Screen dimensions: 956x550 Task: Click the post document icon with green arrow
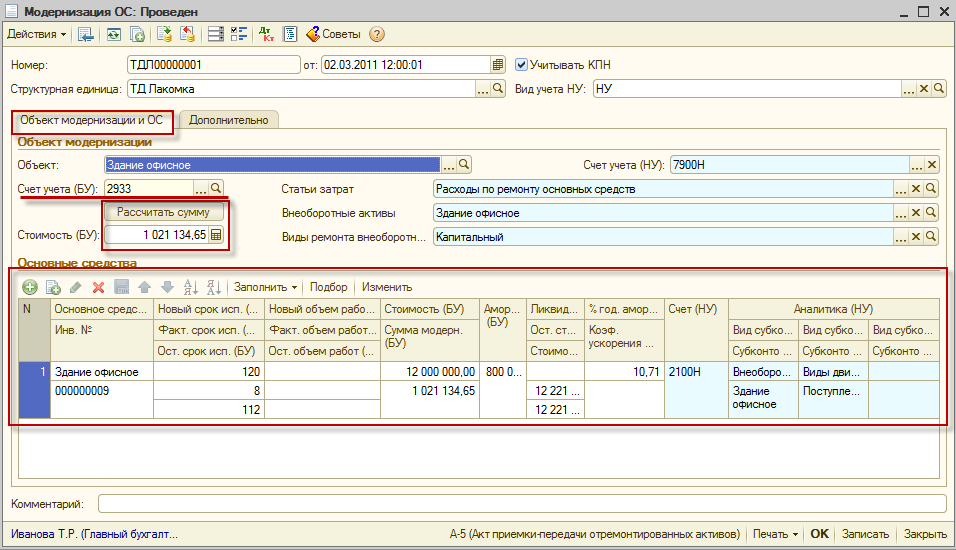pyautogui.click(x=164, y=35)
